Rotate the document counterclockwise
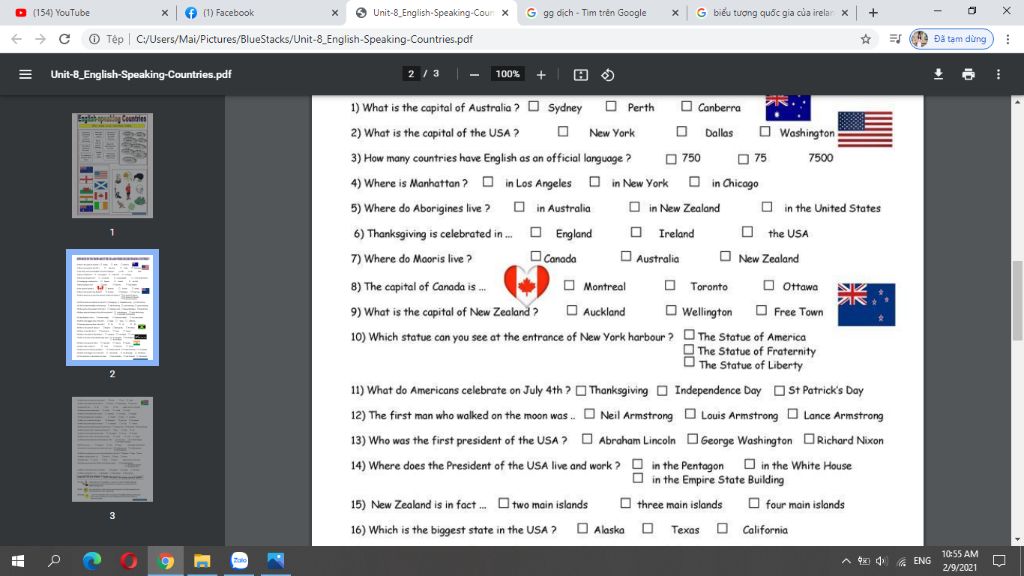 [x=607, y=74]
